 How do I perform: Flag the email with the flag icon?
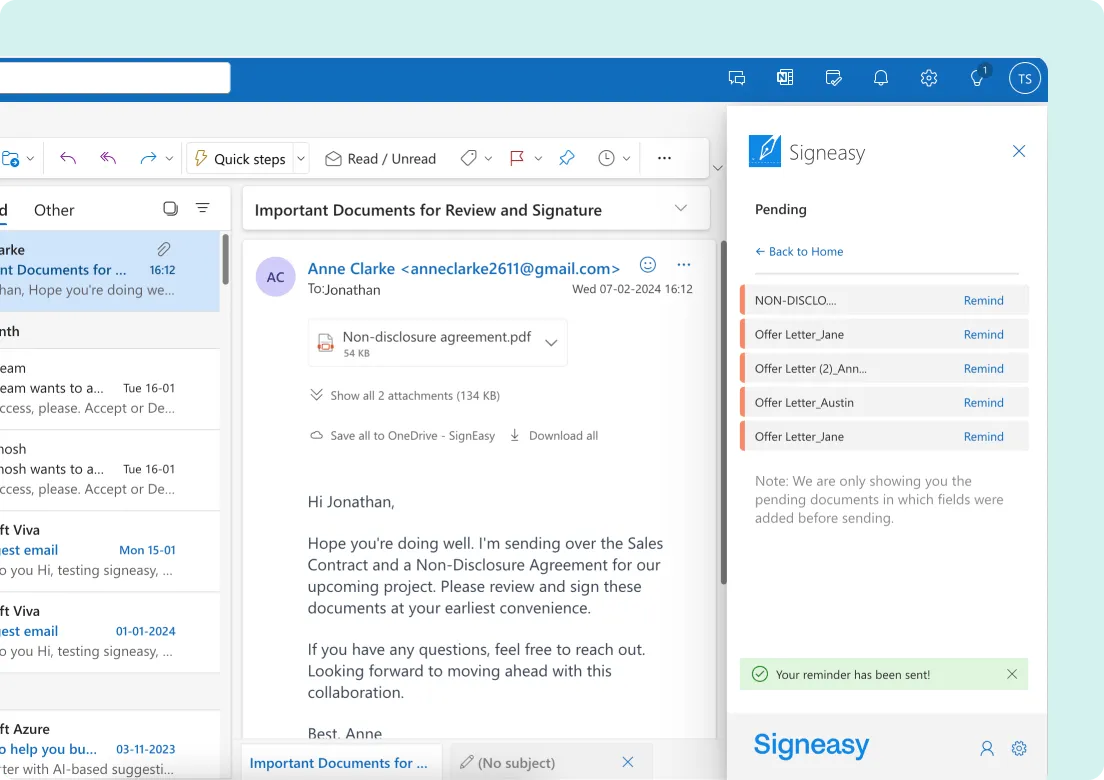[x=516, y=158]
